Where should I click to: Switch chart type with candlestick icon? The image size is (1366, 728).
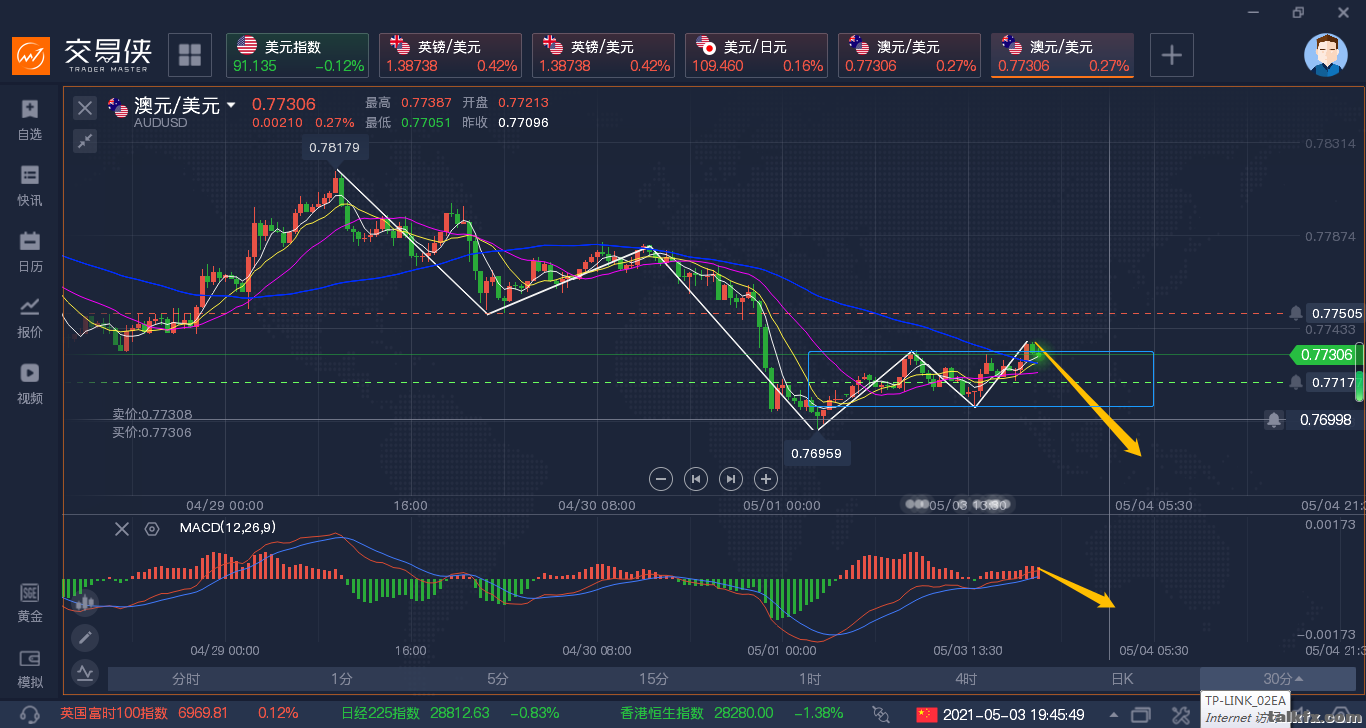point(85,603)
